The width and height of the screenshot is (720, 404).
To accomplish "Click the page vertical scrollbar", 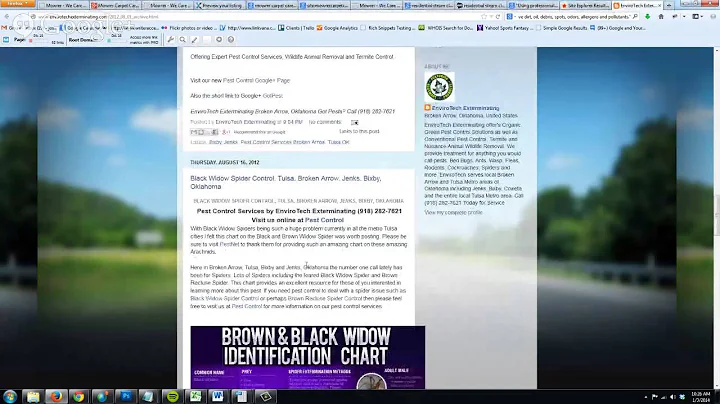I will click(716, 218).
